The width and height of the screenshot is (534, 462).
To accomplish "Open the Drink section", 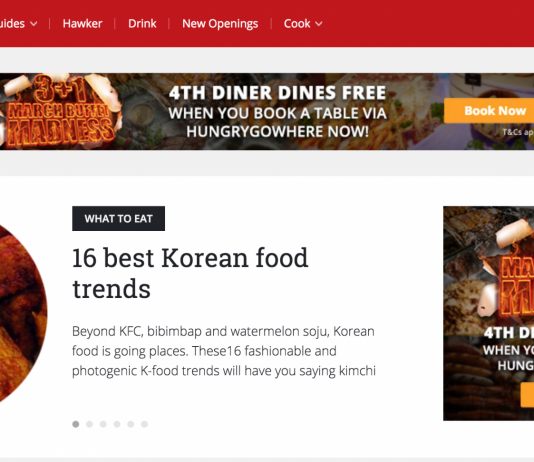I will [142, 23].
